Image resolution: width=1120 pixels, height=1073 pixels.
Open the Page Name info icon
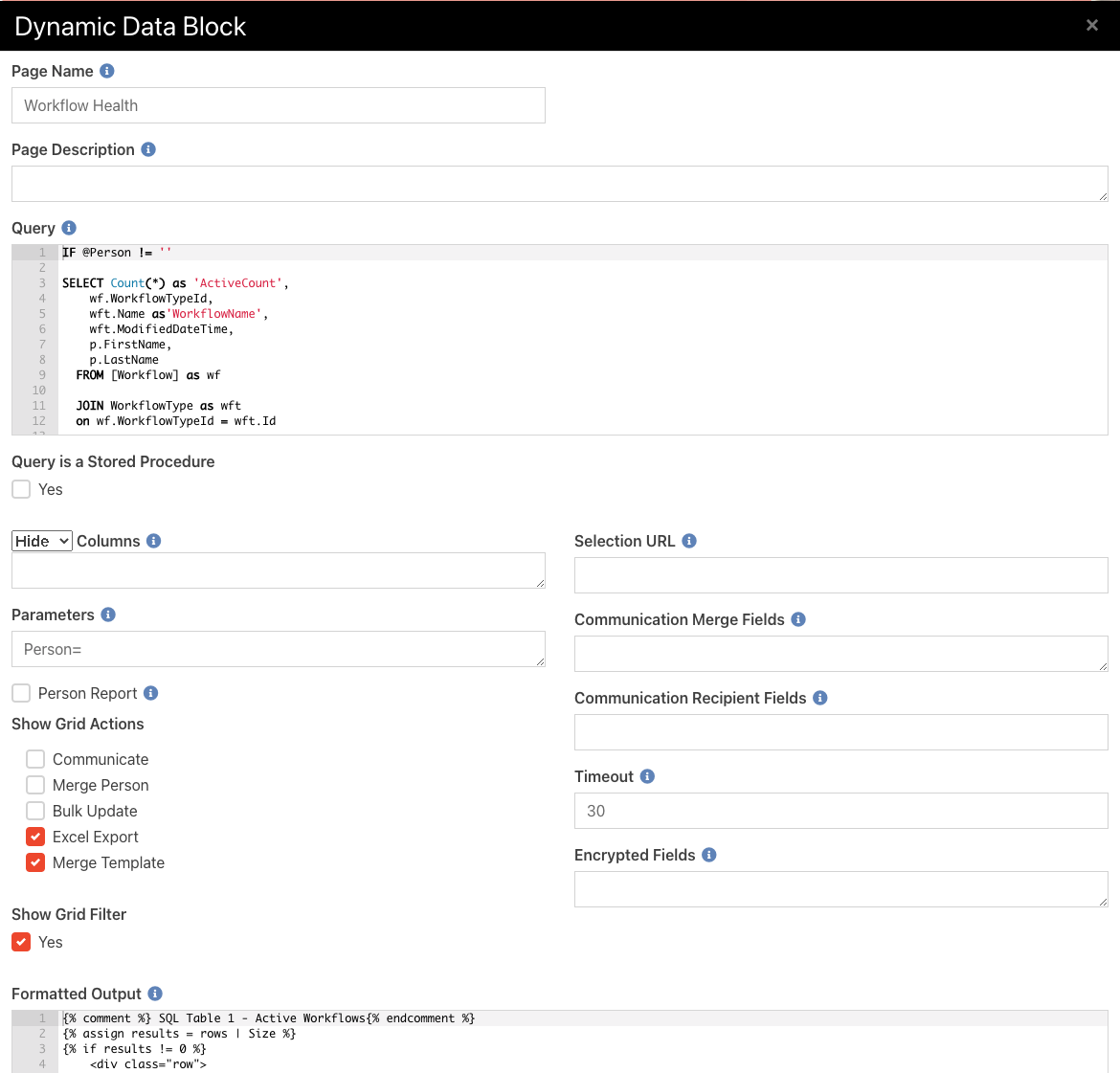click(107, 71)
